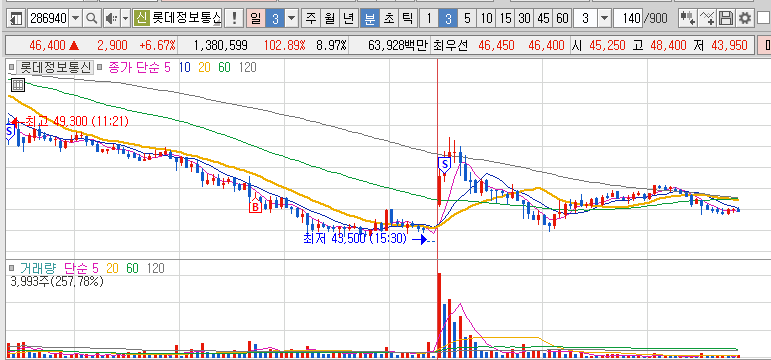
Task: Switch to the 주 weekly period tab
Action: 311,19
